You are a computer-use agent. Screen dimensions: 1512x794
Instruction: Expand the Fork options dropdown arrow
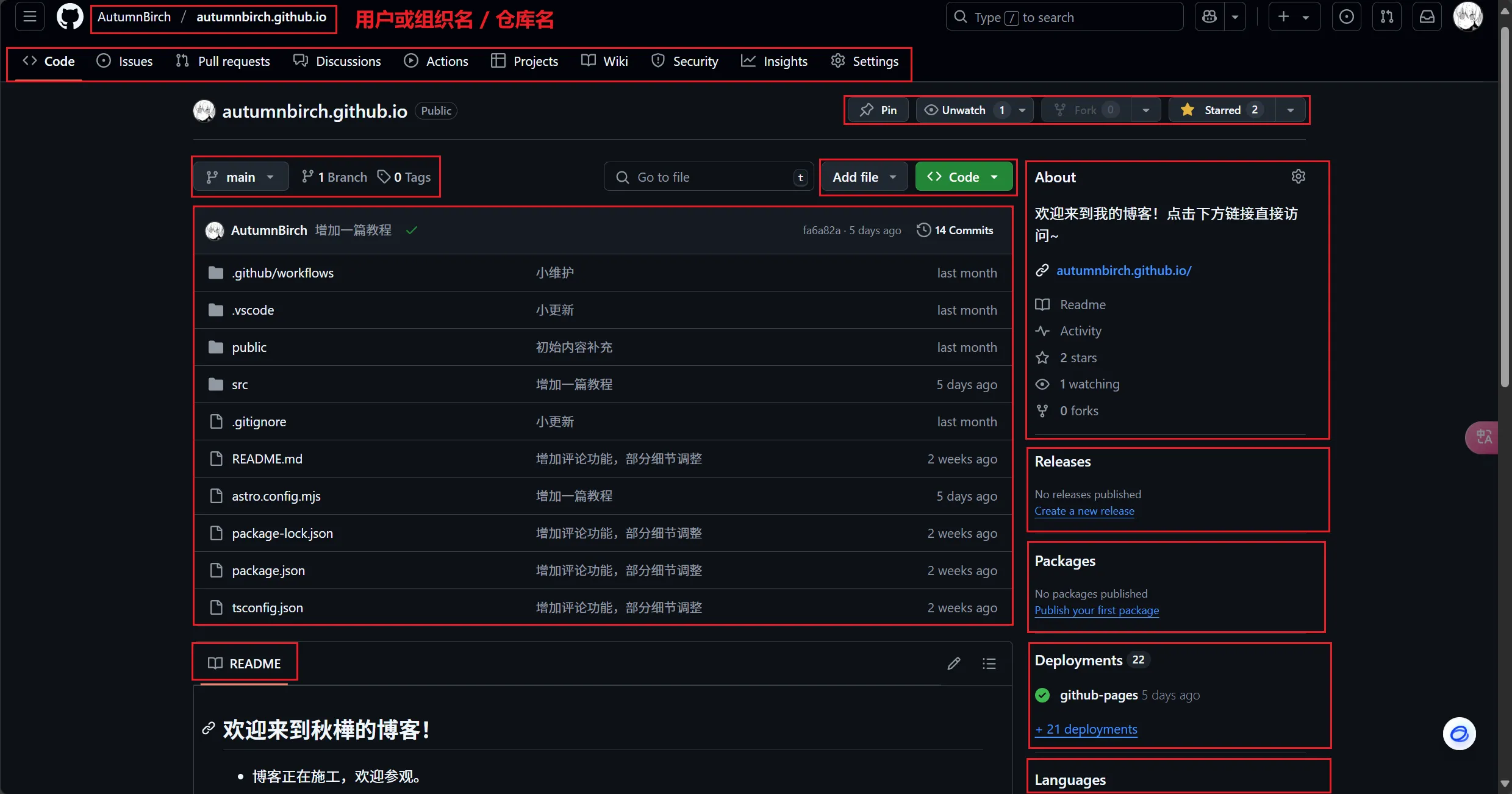pos(1145,110)
